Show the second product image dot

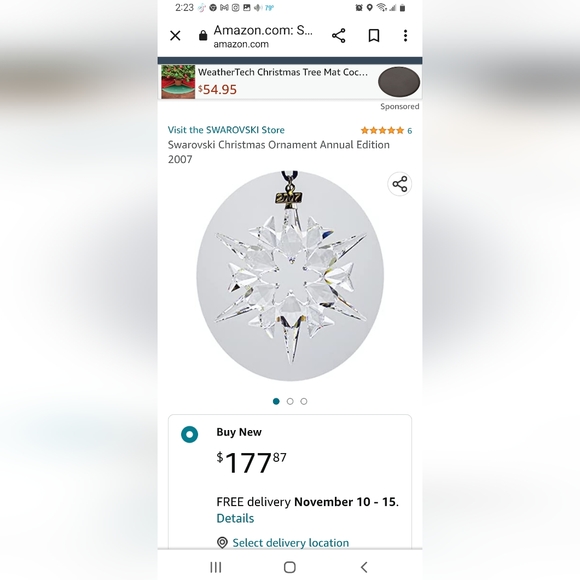pos(290,401)
